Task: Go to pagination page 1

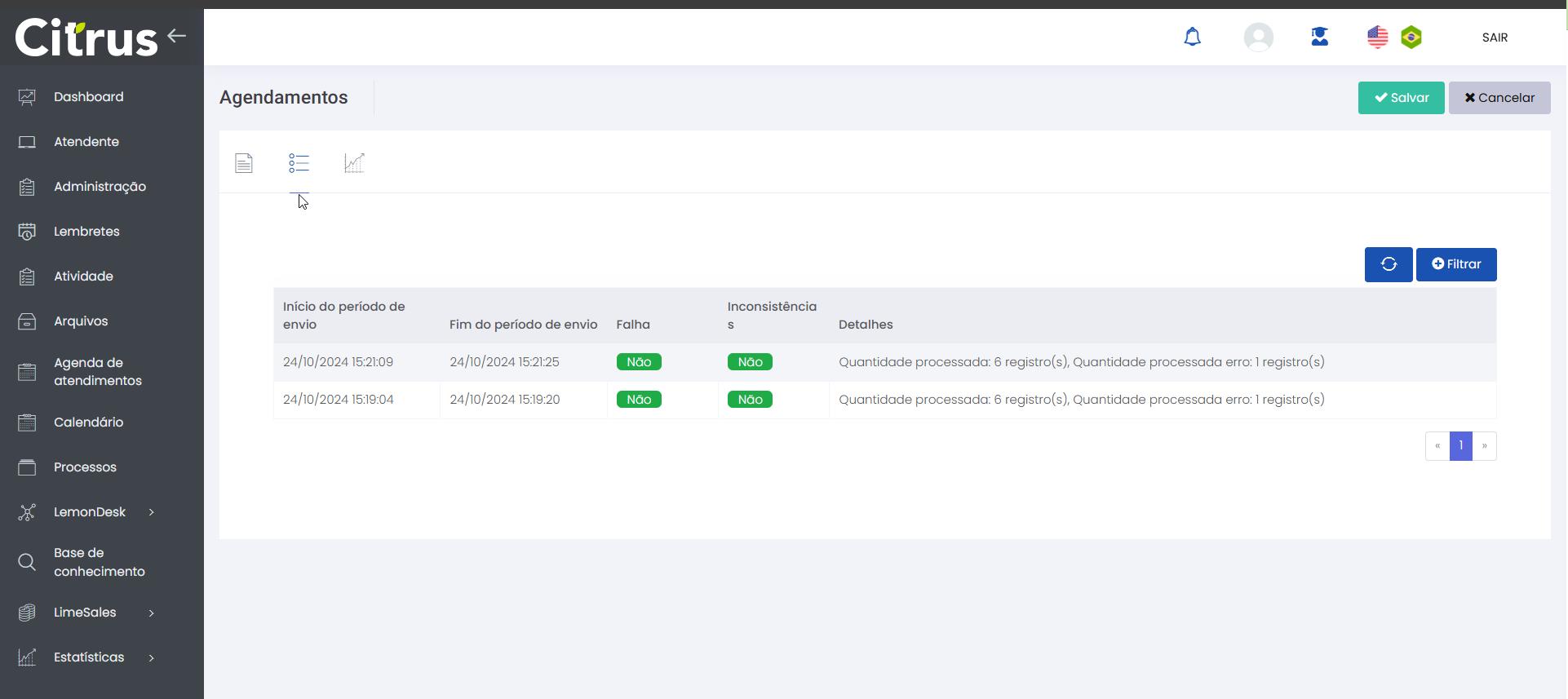Action: click(x=1460, y=446)
